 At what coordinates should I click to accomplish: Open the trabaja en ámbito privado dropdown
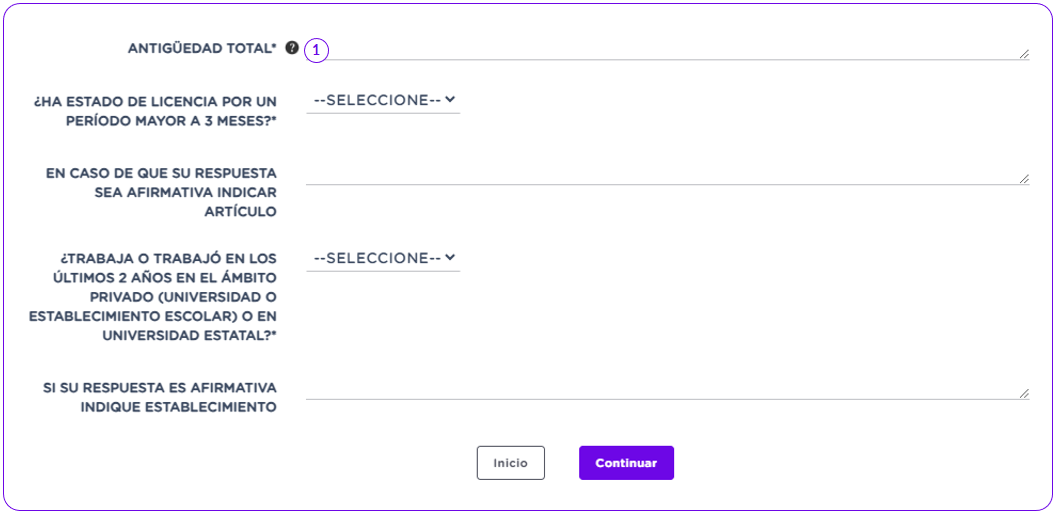[383, 258]
